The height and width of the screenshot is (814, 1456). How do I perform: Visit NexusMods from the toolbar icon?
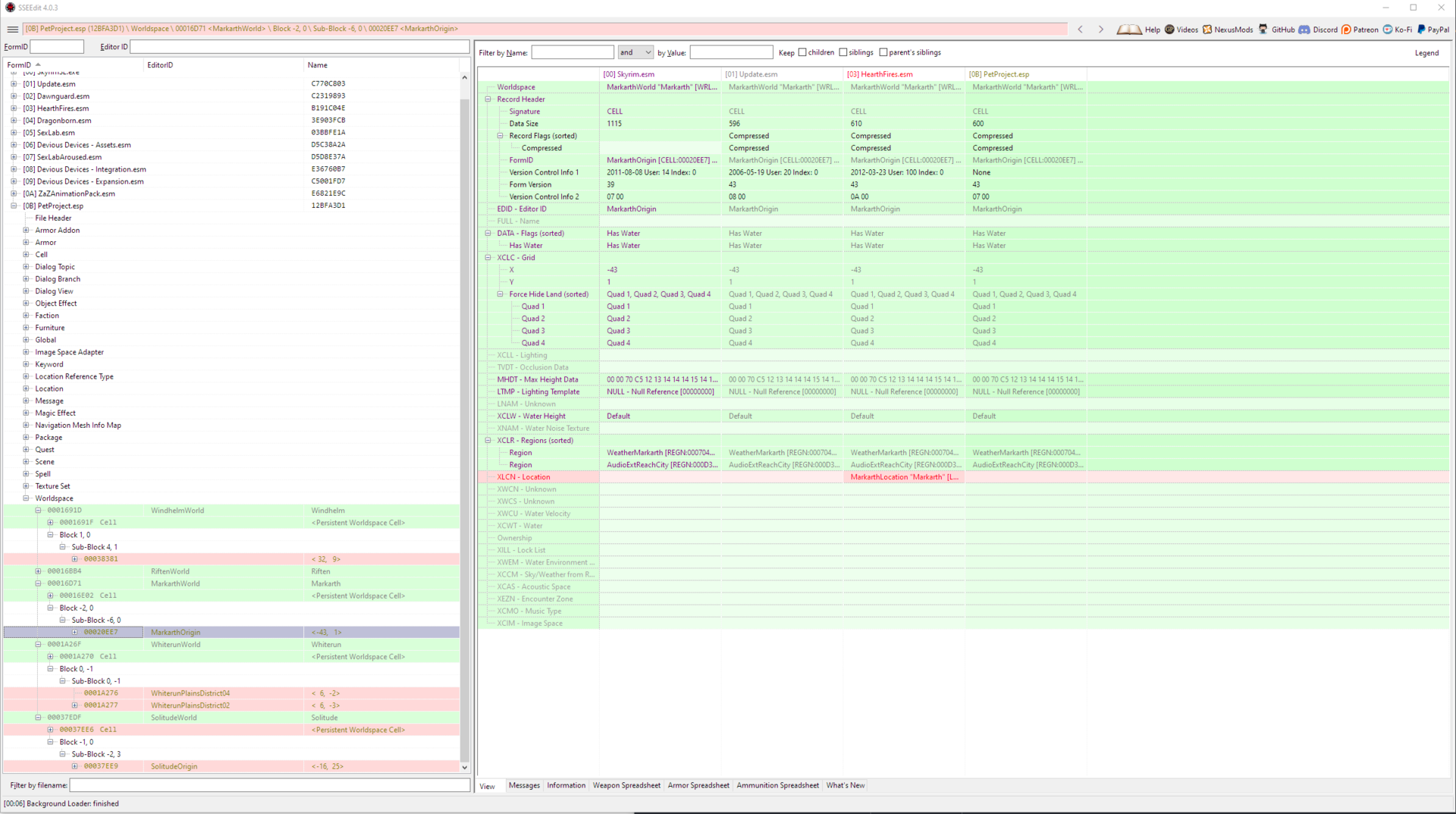1207,30
